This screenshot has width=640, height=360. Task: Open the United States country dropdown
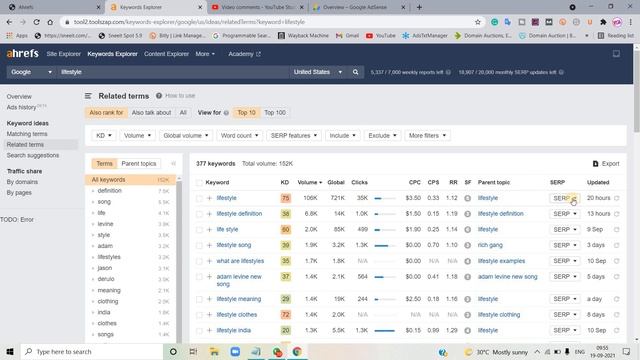317,72
